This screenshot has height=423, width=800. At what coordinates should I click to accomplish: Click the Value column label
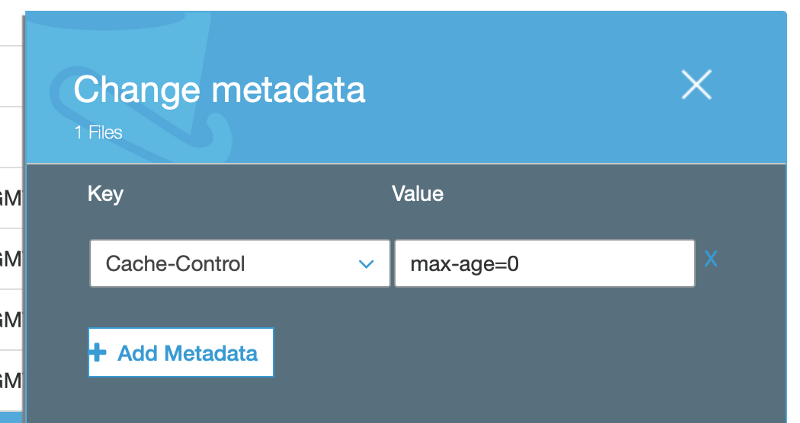pos(417,194)
